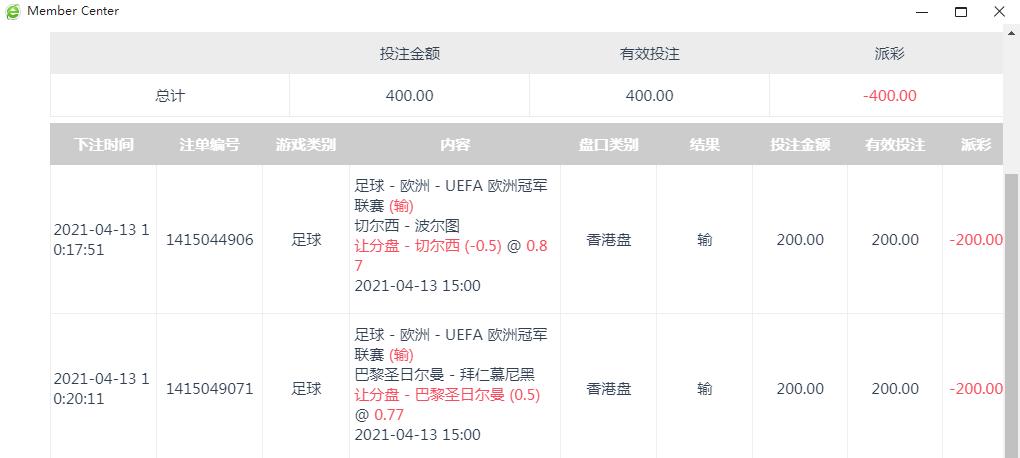Viewport: 1020px width, 458px height.
Task: Select bet order number 1415049071
Action: point(210,389)
